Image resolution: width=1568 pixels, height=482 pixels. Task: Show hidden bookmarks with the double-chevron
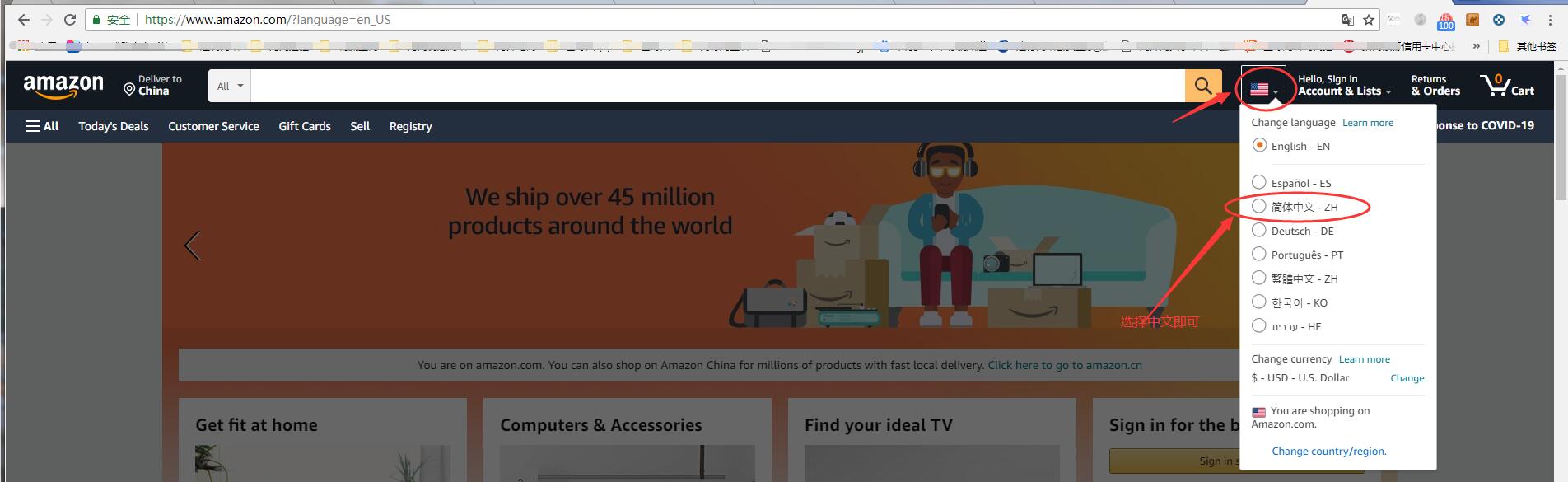(x=1477, y=46)
